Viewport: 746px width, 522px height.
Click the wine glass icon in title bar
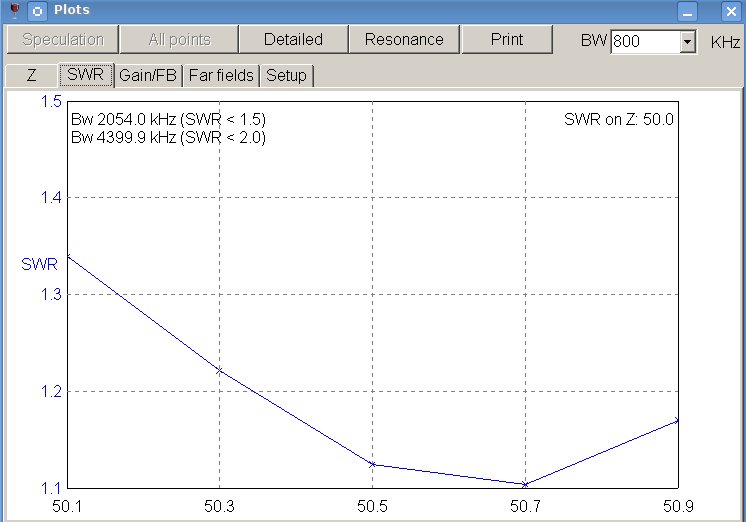click(x=14, y=11)
